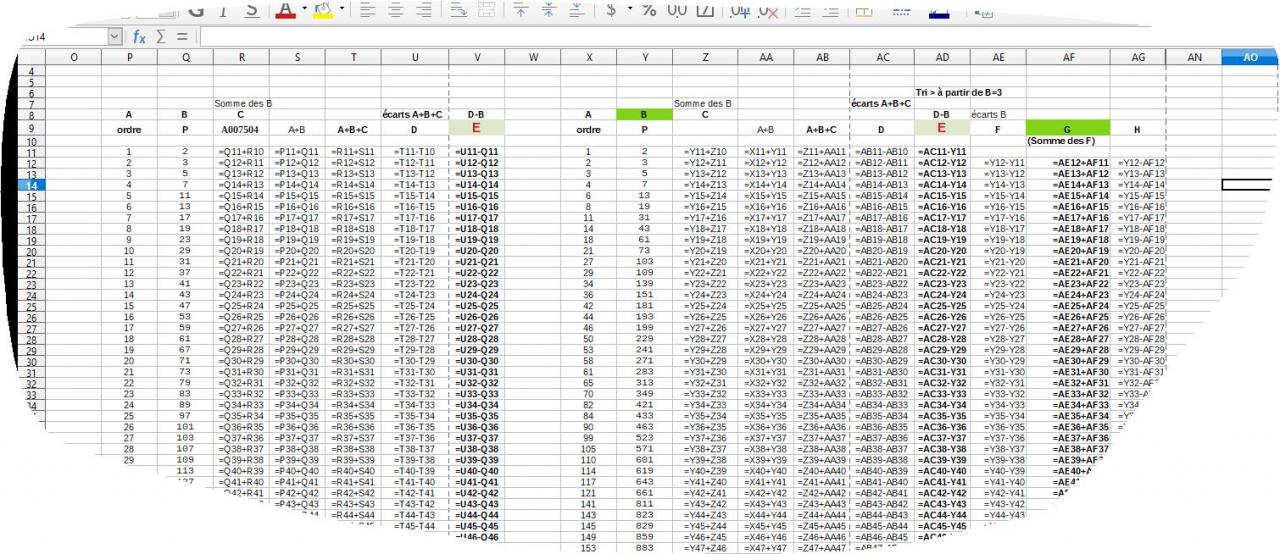The image size is (1280, 554).
Task: Format selection as percent
Action: pos(648,9)
